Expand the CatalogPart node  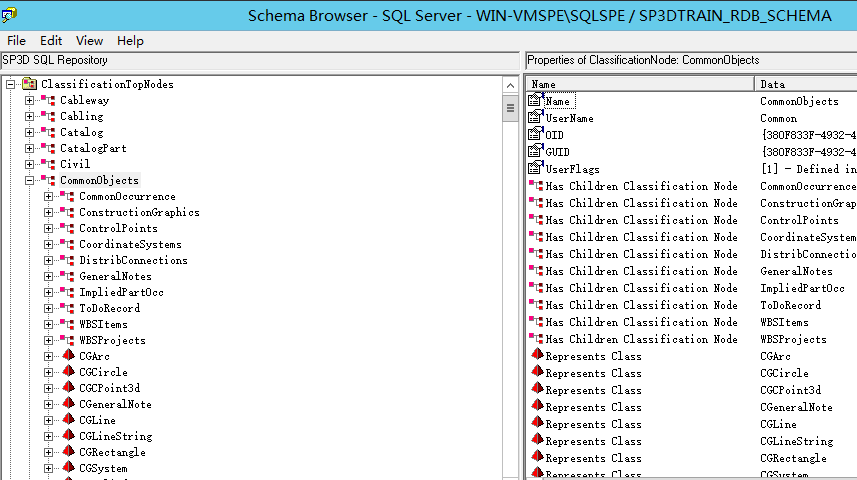pos(30,148)
